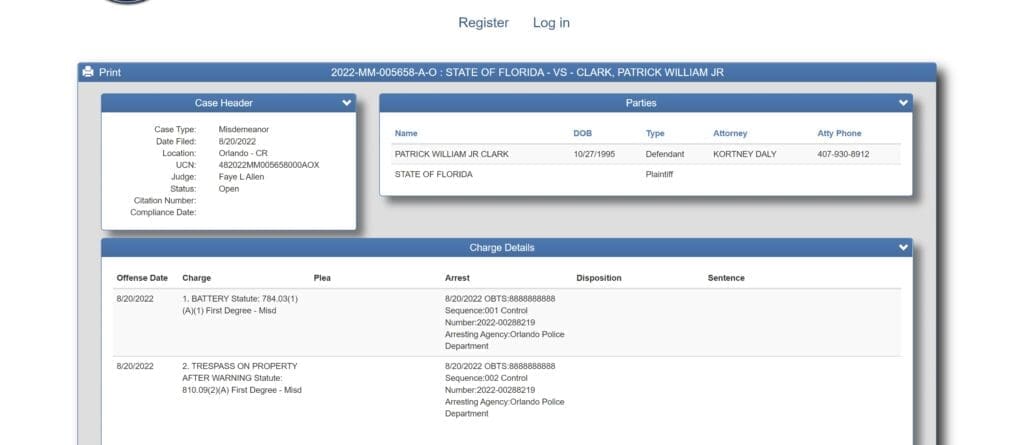This screenshot has height=445, width=1024.
Task: Select the Attorney column header
Action: (730, 133)
